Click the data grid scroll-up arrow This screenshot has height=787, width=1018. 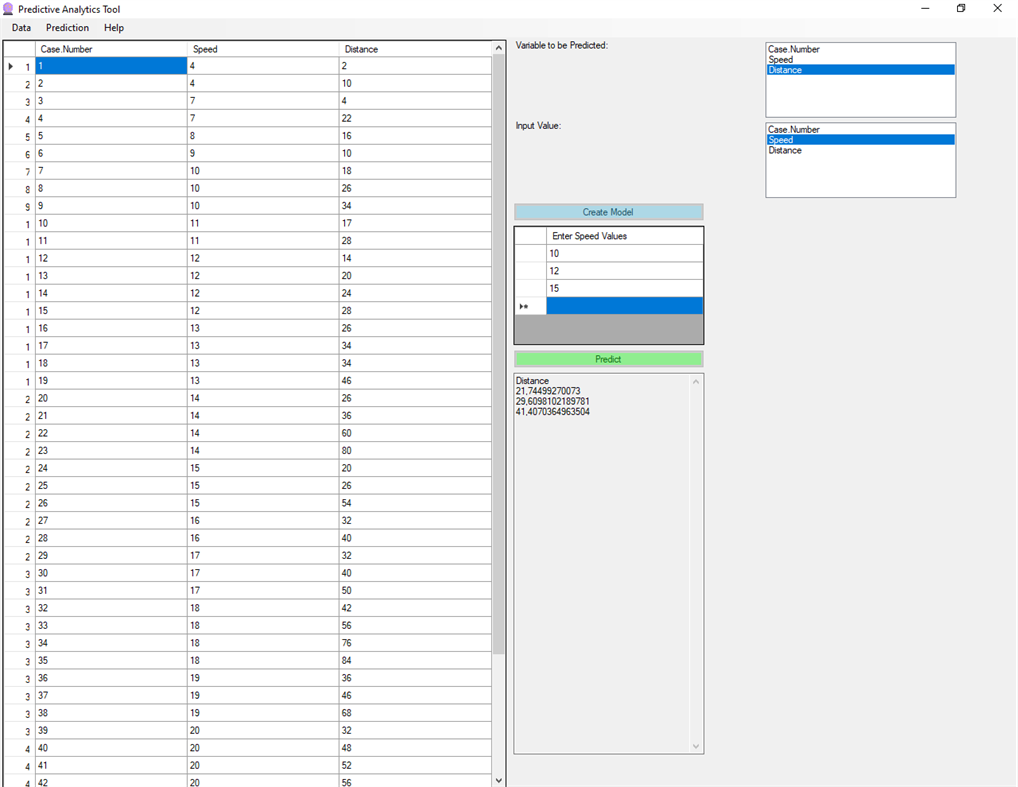[498, 46]
